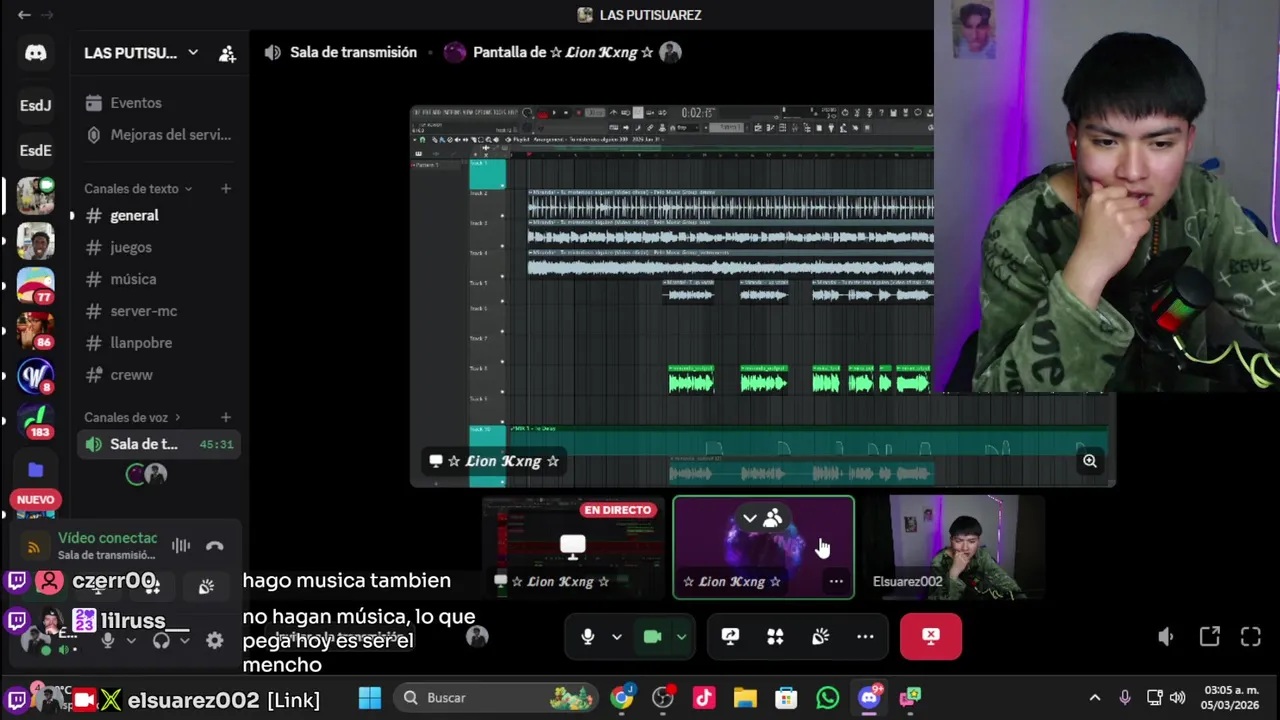
Task: Select the server-mc text channel
Action: click(143, 311)
